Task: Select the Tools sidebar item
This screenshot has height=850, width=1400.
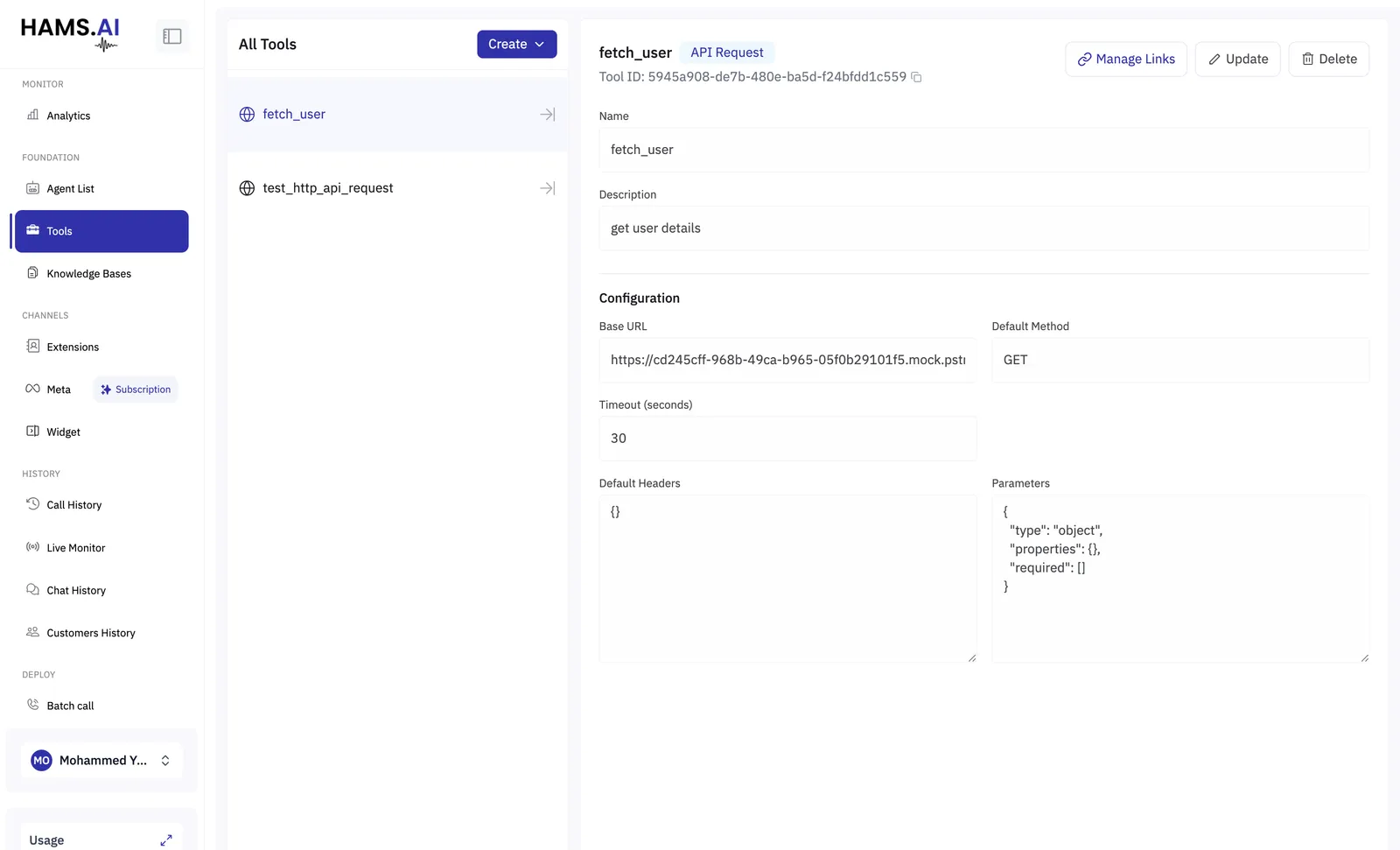Action: coord(101,231)
